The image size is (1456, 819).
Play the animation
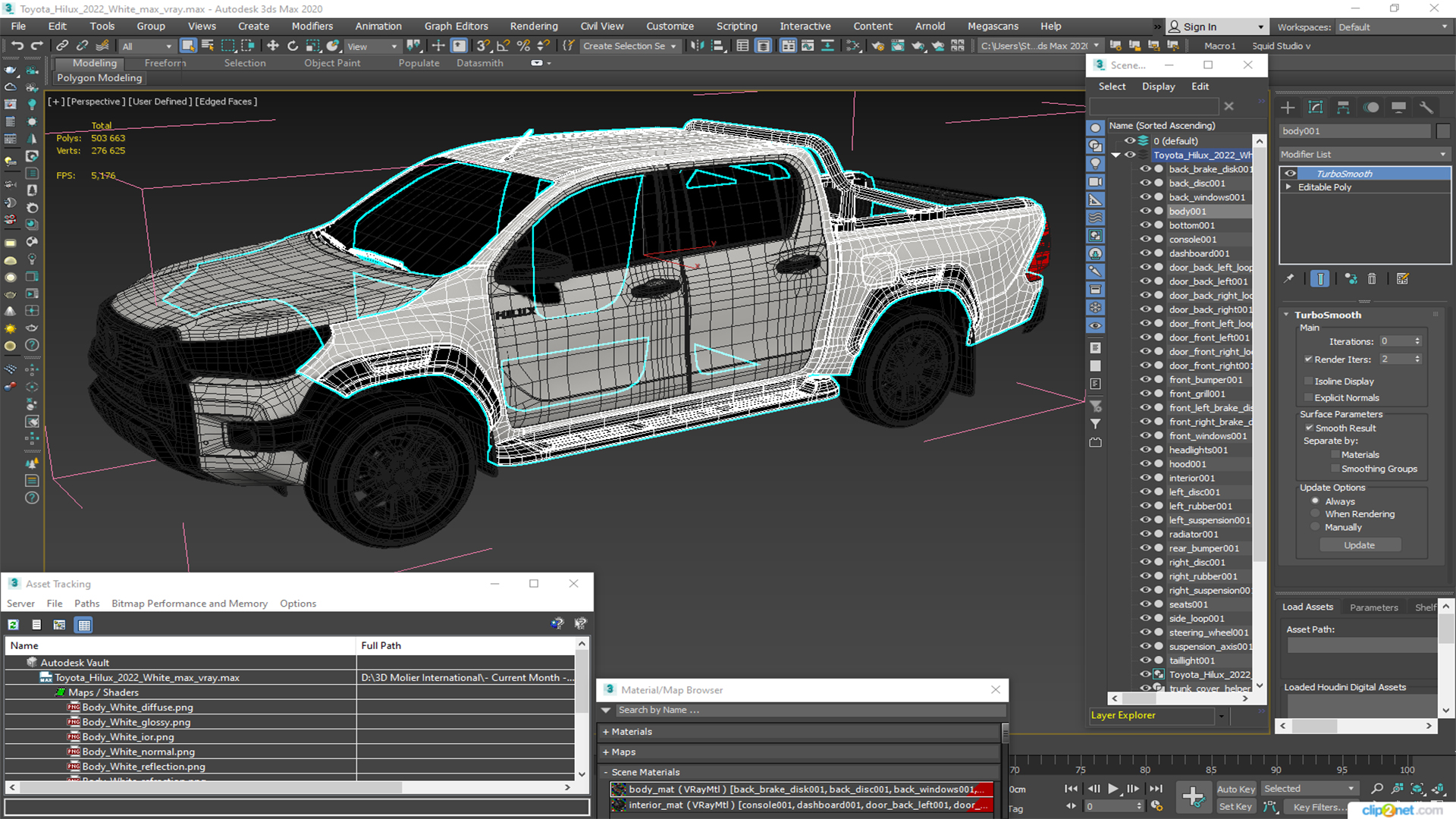click(1113, 789)
